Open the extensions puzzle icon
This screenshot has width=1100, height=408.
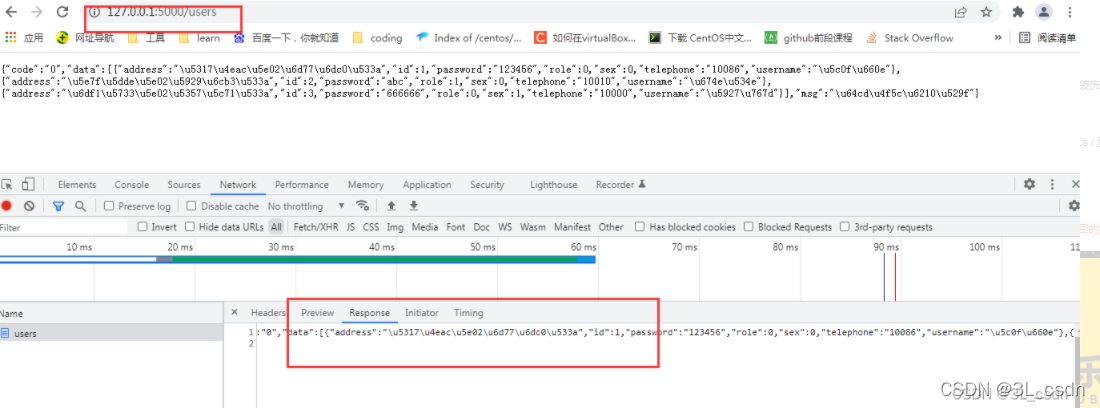(x=1018, y=12)
